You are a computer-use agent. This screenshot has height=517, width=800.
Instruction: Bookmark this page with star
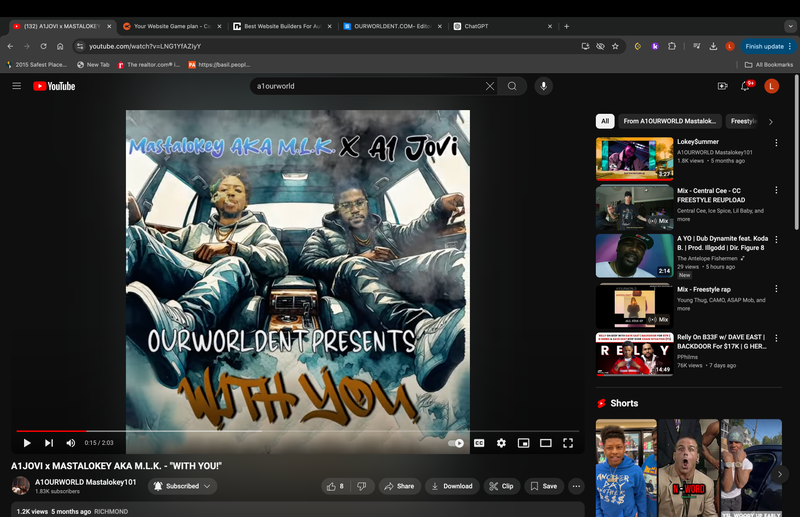pyautogui.click(x=615, y=46)
